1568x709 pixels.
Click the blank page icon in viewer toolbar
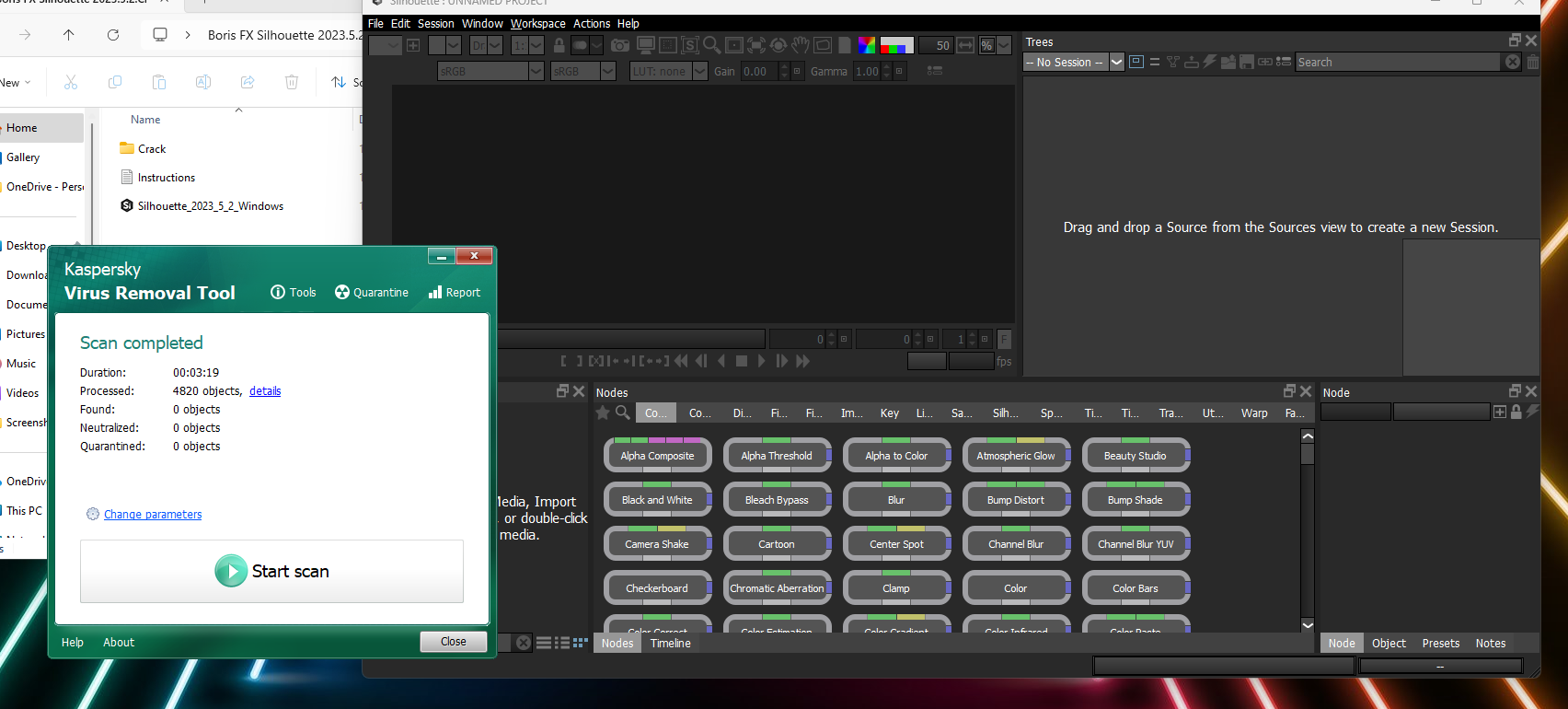tap(845, 45)
